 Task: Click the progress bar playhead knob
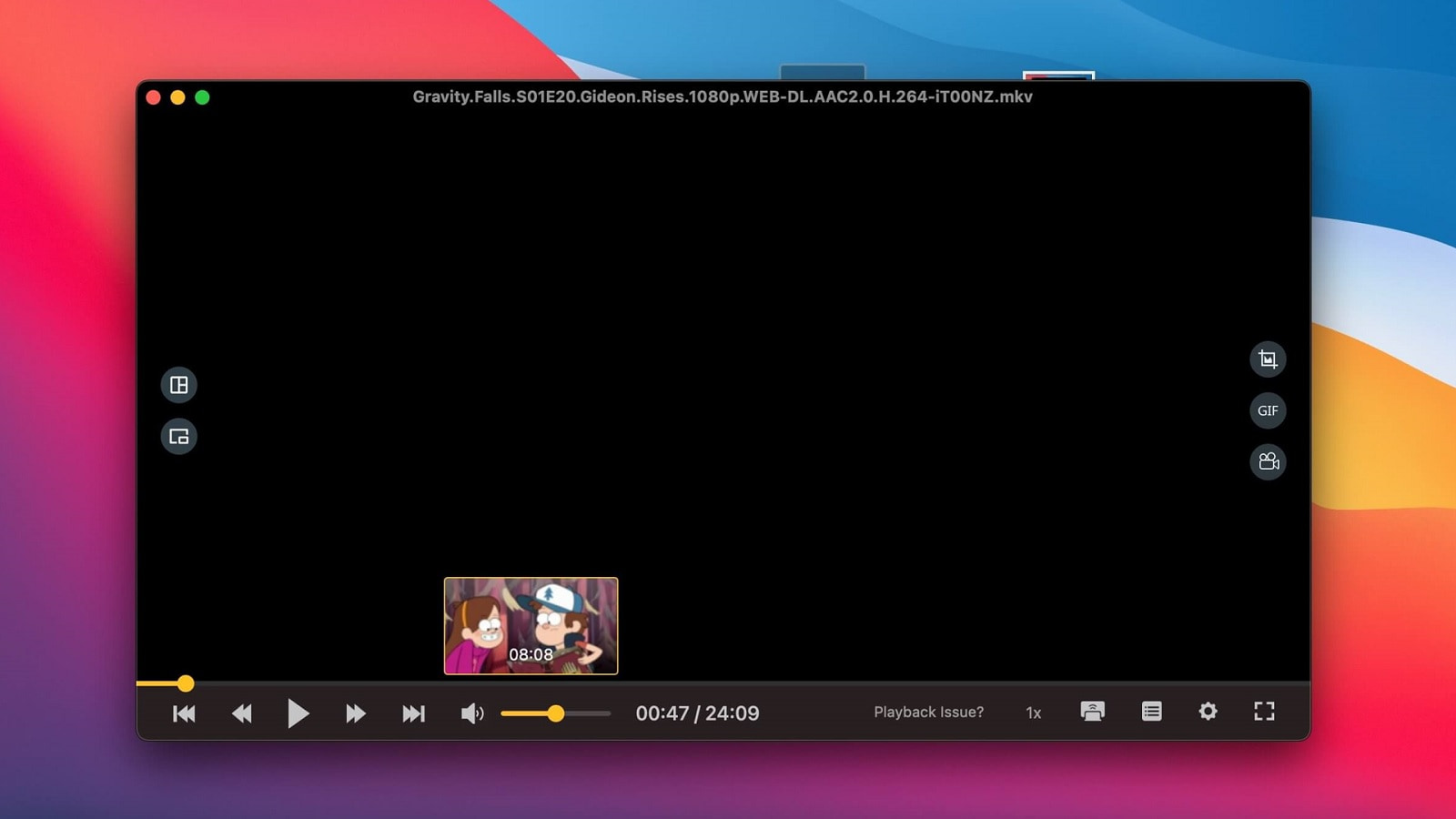[186, 683]
